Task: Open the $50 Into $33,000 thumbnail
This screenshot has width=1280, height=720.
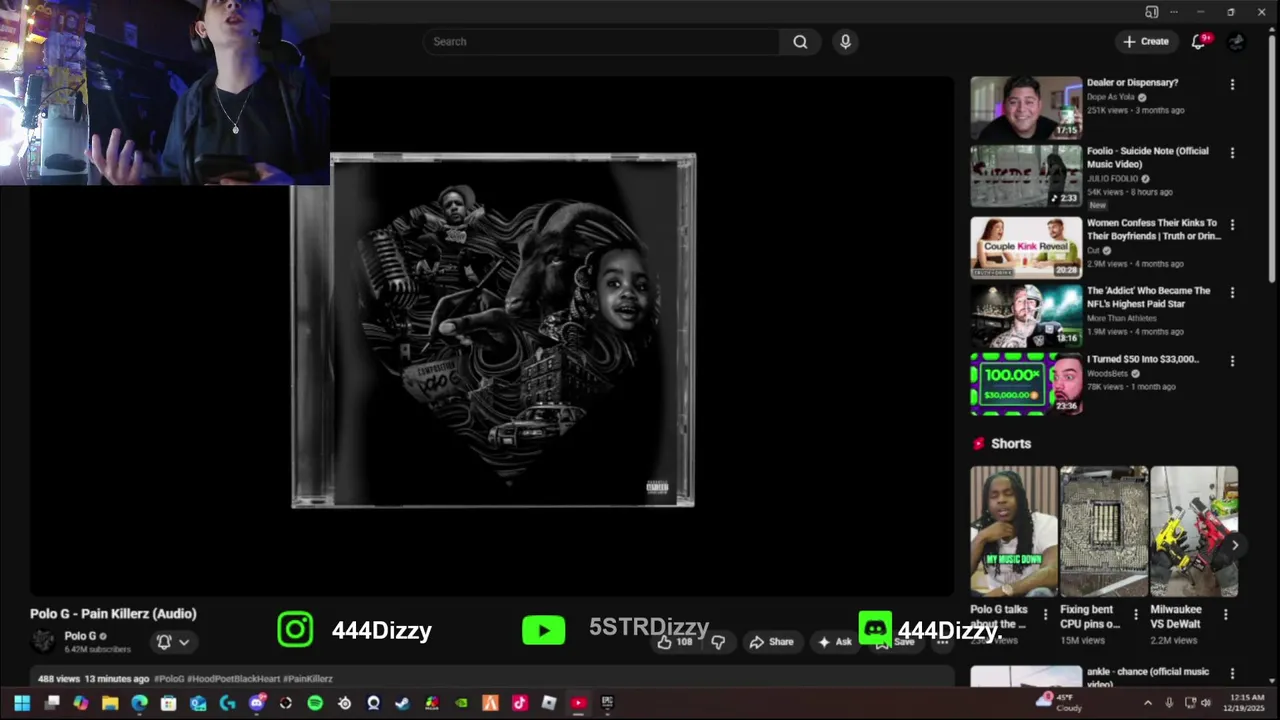Action: tap(1026, 383)
